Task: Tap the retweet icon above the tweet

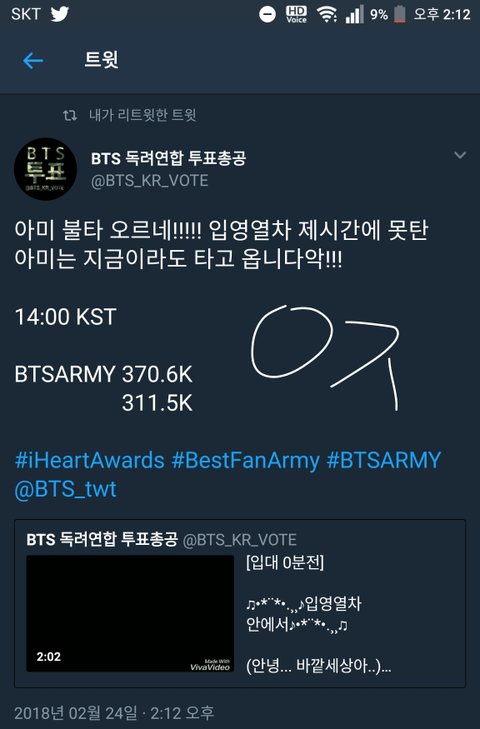Action: (70, 115)
